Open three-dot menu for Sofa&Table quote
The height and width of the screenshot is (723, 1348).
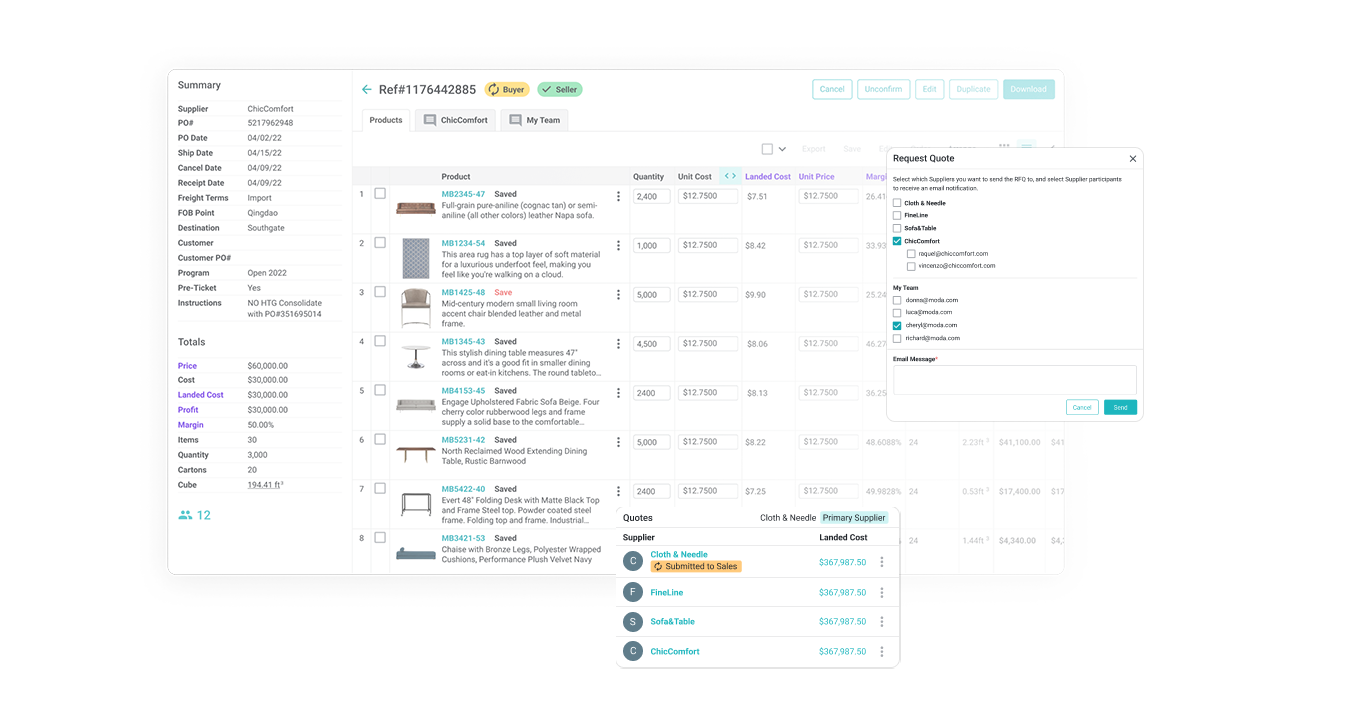pos(881,621)
